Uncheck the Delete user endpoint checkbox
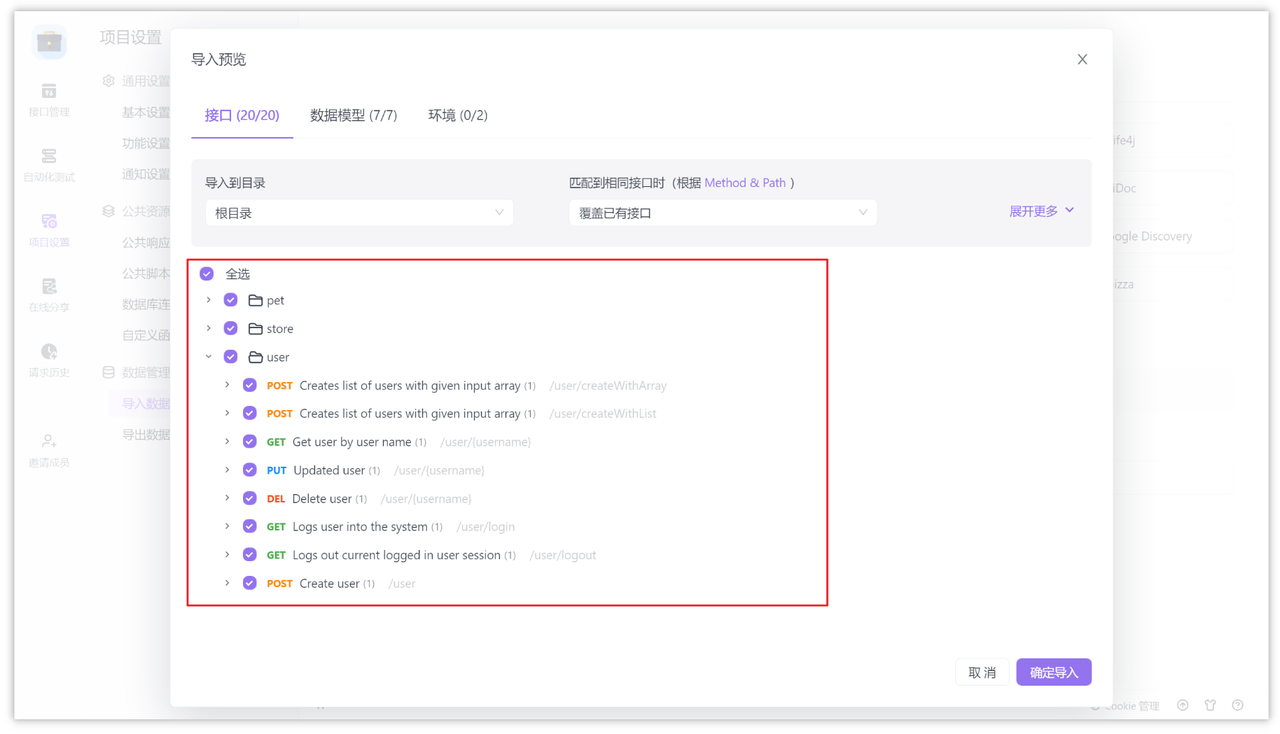This screenshot has height=734, width=1280. pos(249,497)
